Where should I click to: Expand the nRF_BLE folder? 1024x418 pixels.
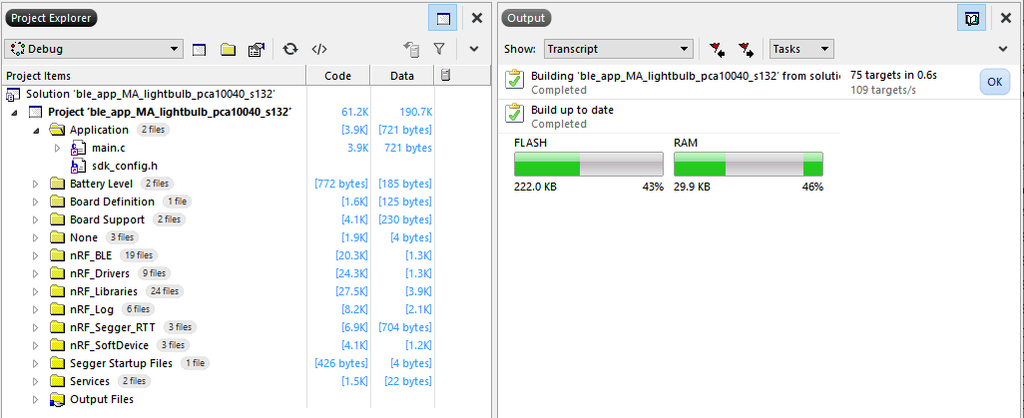[x=36, y=255]
